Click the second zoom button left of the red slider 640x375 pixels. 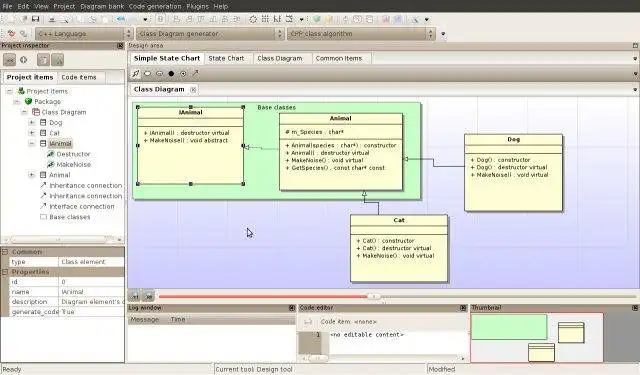149,296
